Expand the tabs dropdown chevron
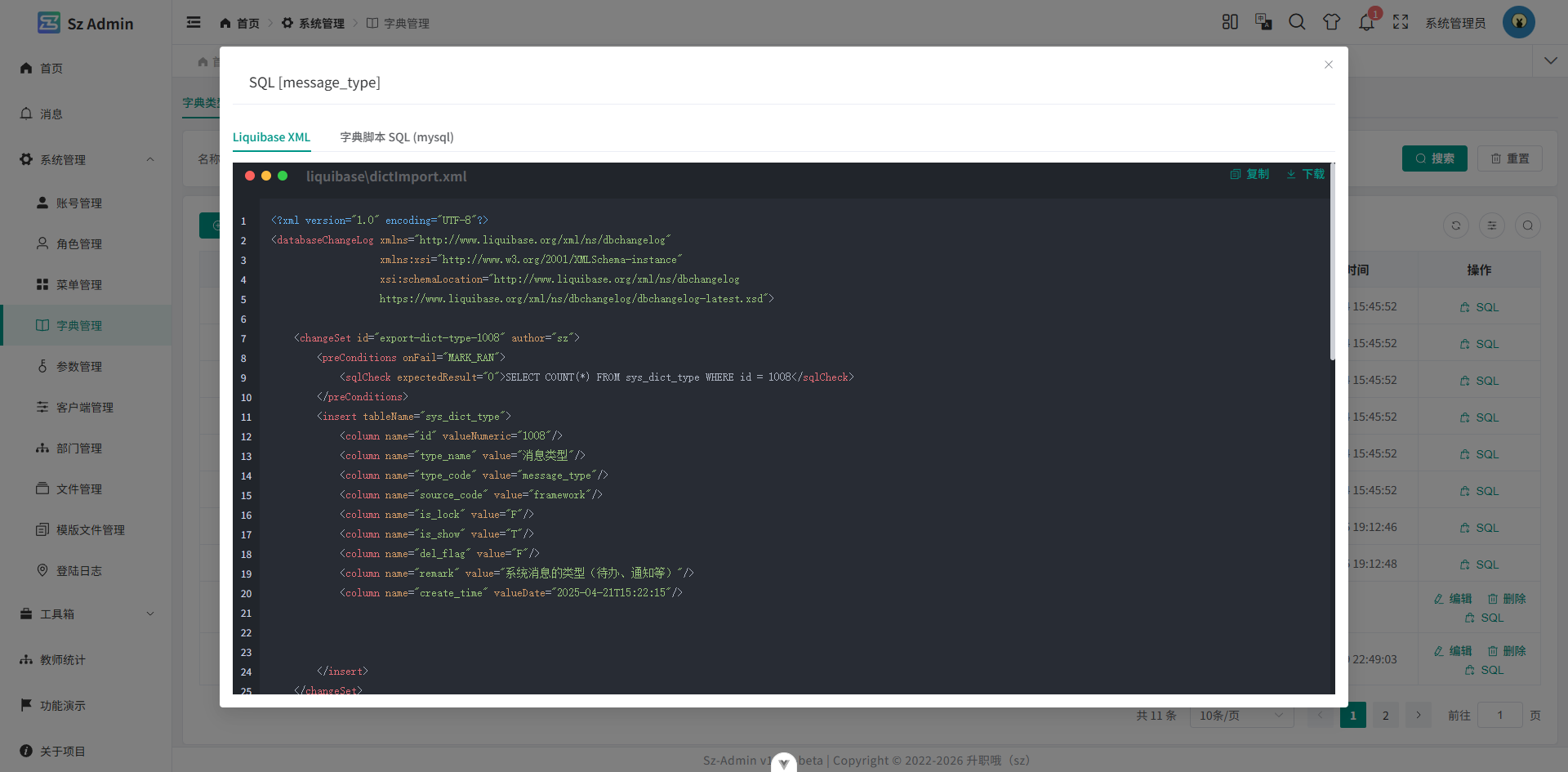1568x772 pixels. click(x=1550, y=61)
